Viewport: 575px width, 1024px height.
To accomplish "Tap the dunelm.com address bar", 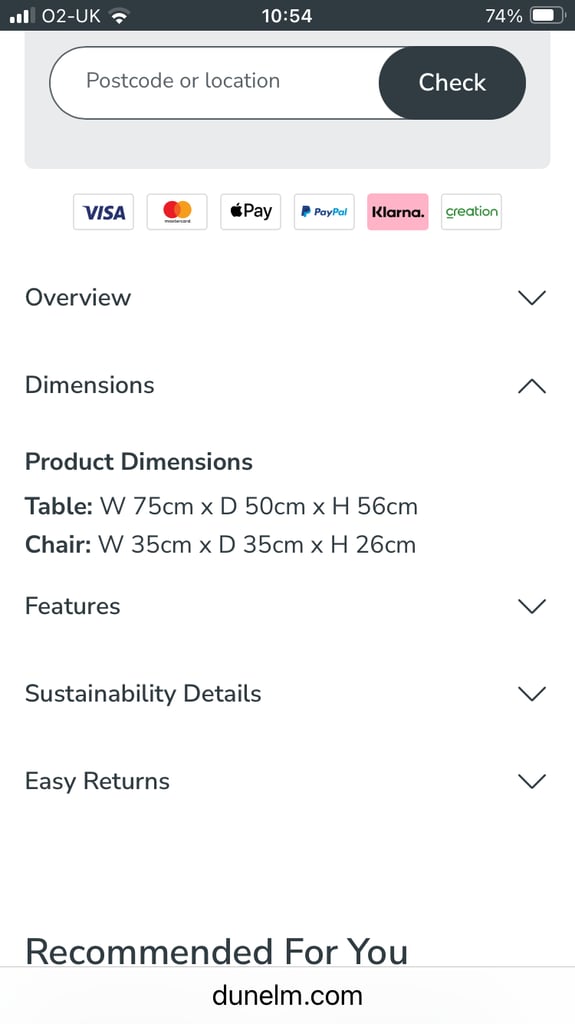I will coord(288,995).
